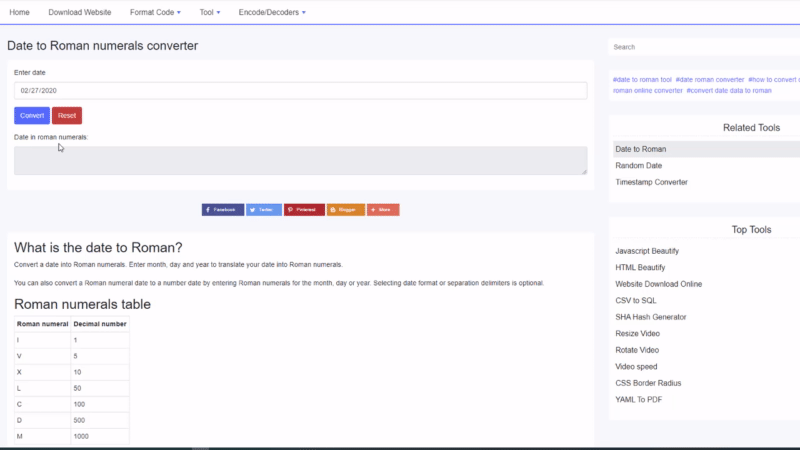This screenshot has width=800, height=450.
Task: Open the CSV to SQL tool
Action: click(638, 300)
